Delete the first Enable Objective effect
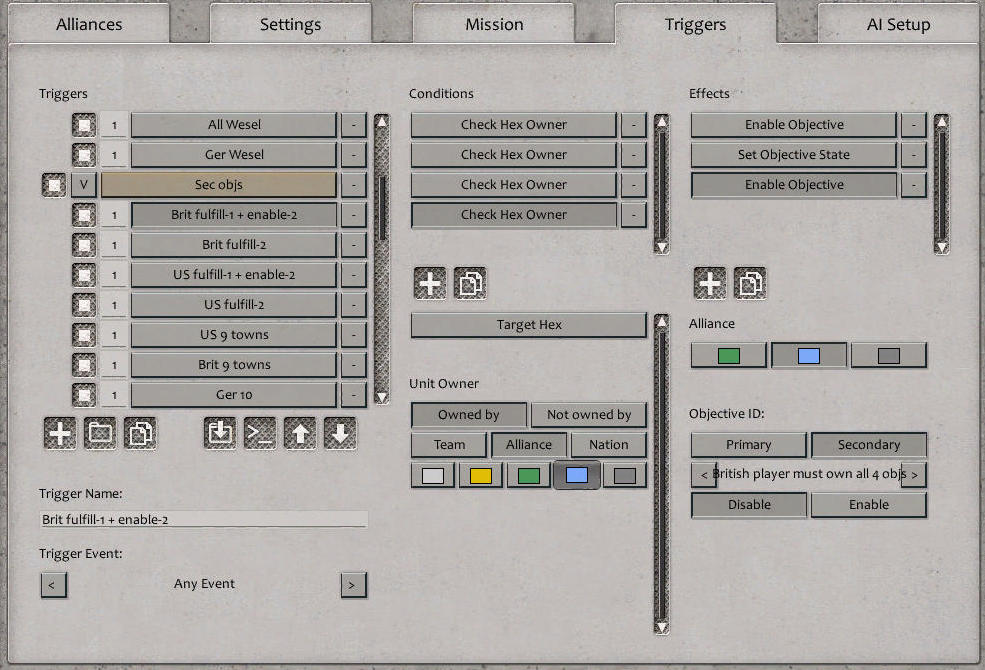 click(913, 125)
